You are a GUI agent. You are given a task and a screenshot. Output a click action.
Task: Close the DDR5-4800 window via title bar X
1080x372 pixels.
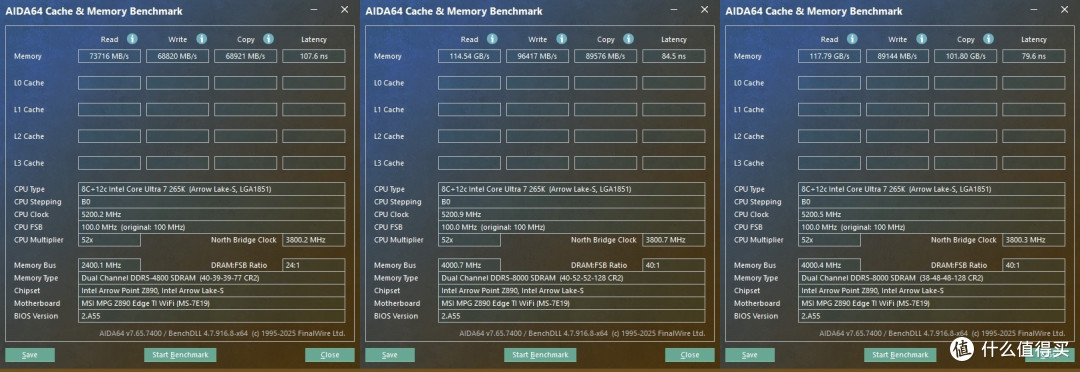tap(344, 10)
